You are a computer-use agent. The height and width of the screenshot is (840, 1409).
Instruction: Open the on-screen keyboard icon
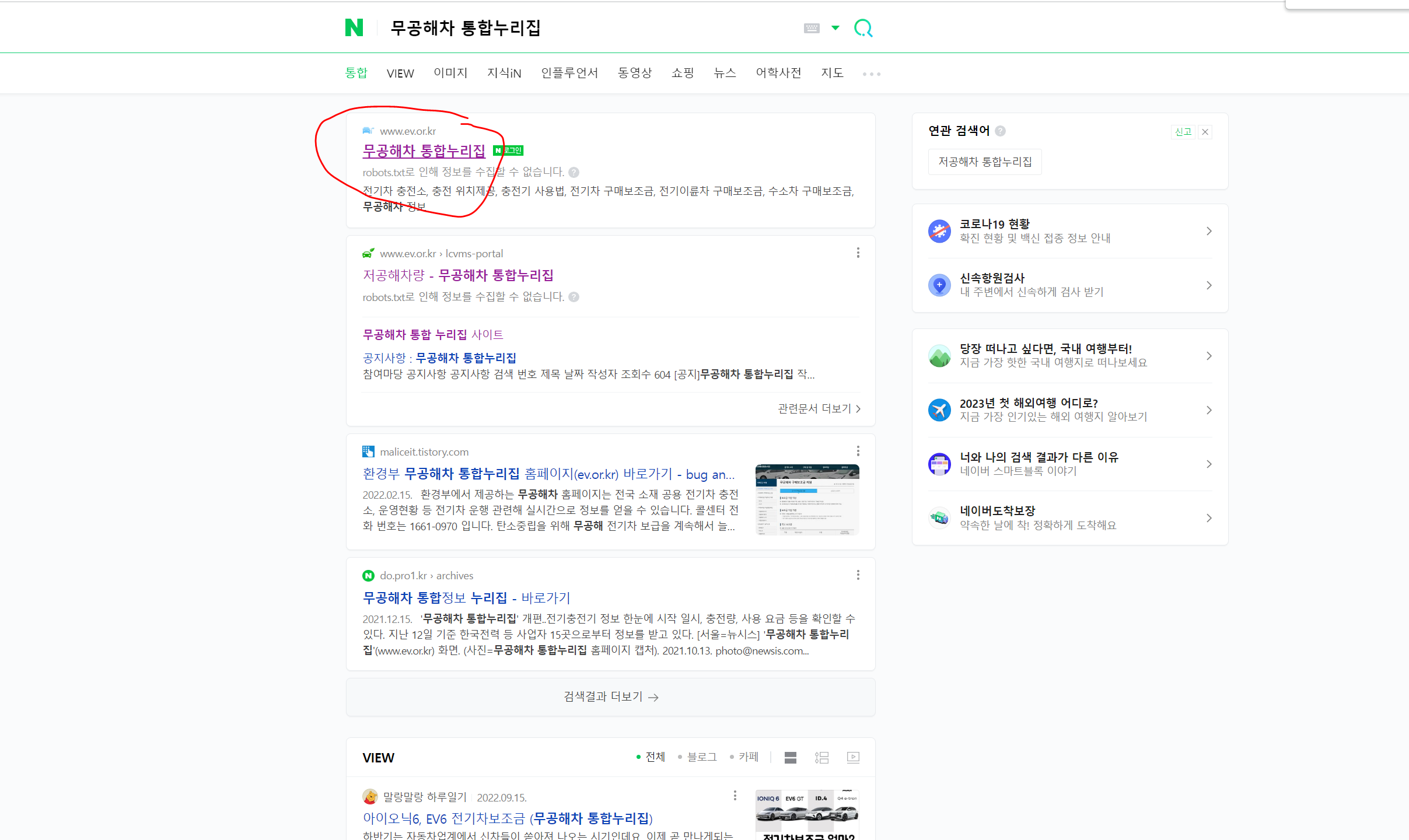812,28
